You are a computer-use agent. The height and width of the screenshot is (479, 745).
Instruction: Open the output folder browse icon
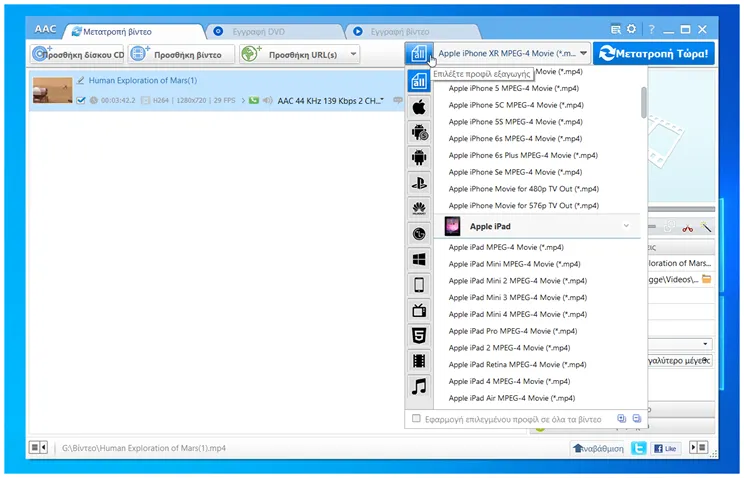point(707,279)
